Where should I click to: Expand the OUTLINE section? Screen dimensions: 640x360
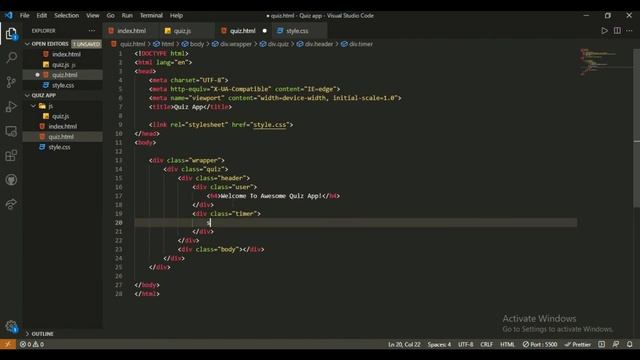[x=62, y=333]
